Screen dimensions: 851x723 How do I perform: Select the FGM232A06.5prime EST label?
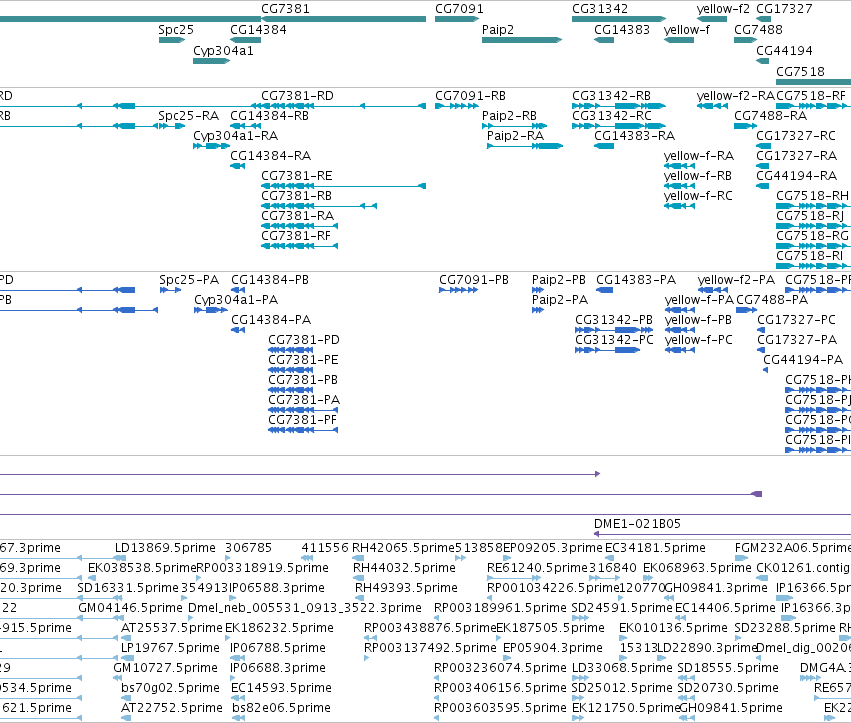pos(793,548)
